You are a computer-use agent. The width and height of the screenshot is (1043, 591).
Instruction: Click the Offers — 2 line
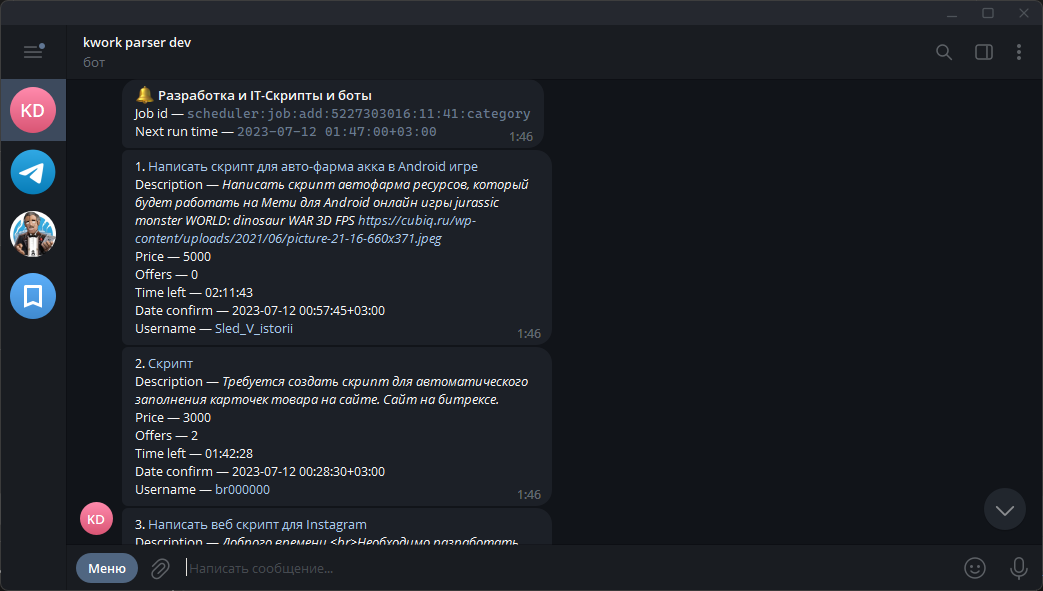[166, 435]
